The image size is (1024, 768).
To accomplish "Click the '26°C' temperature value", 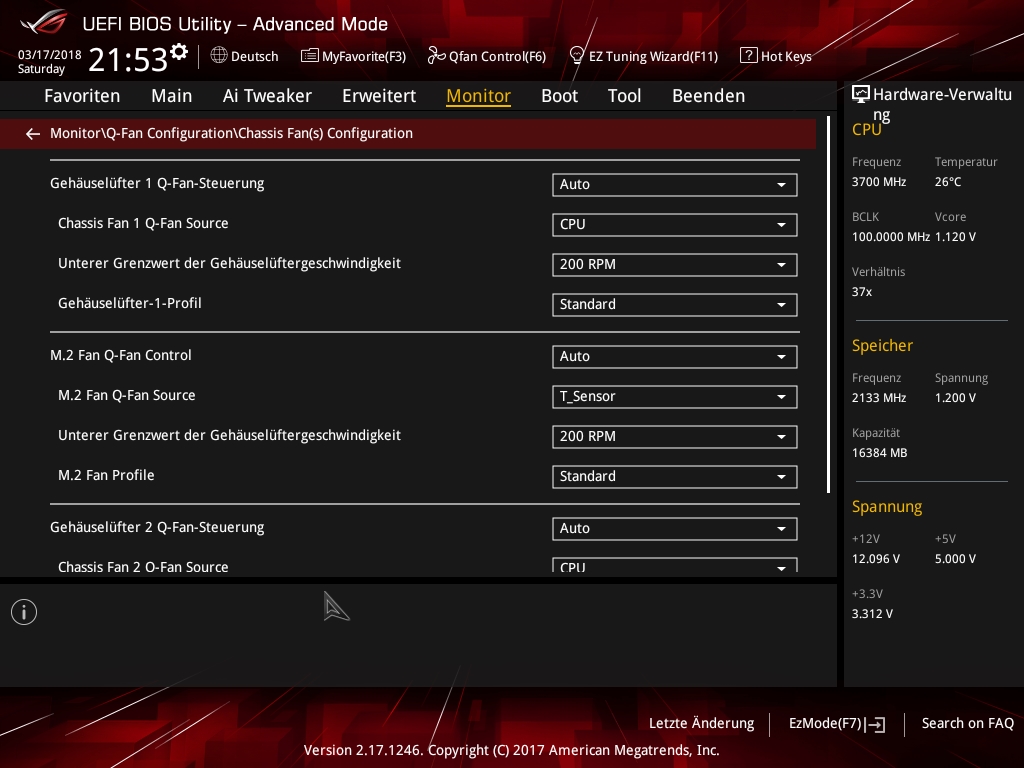I will 948,182.
